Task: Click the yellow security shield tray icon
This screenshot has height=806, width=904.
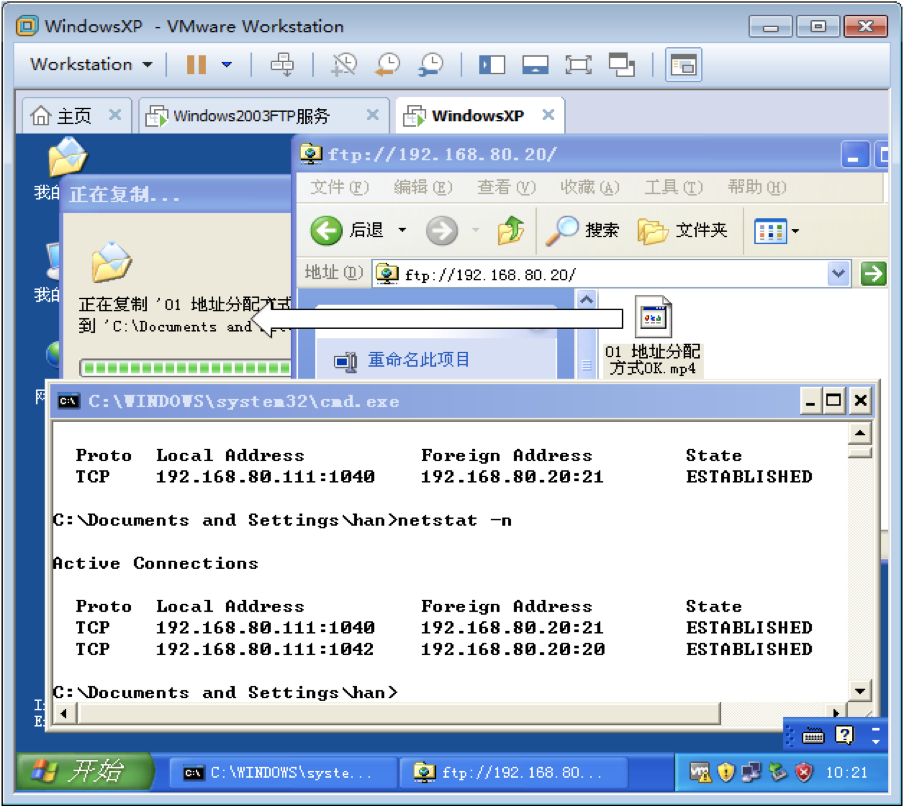Action: [726, 772]
